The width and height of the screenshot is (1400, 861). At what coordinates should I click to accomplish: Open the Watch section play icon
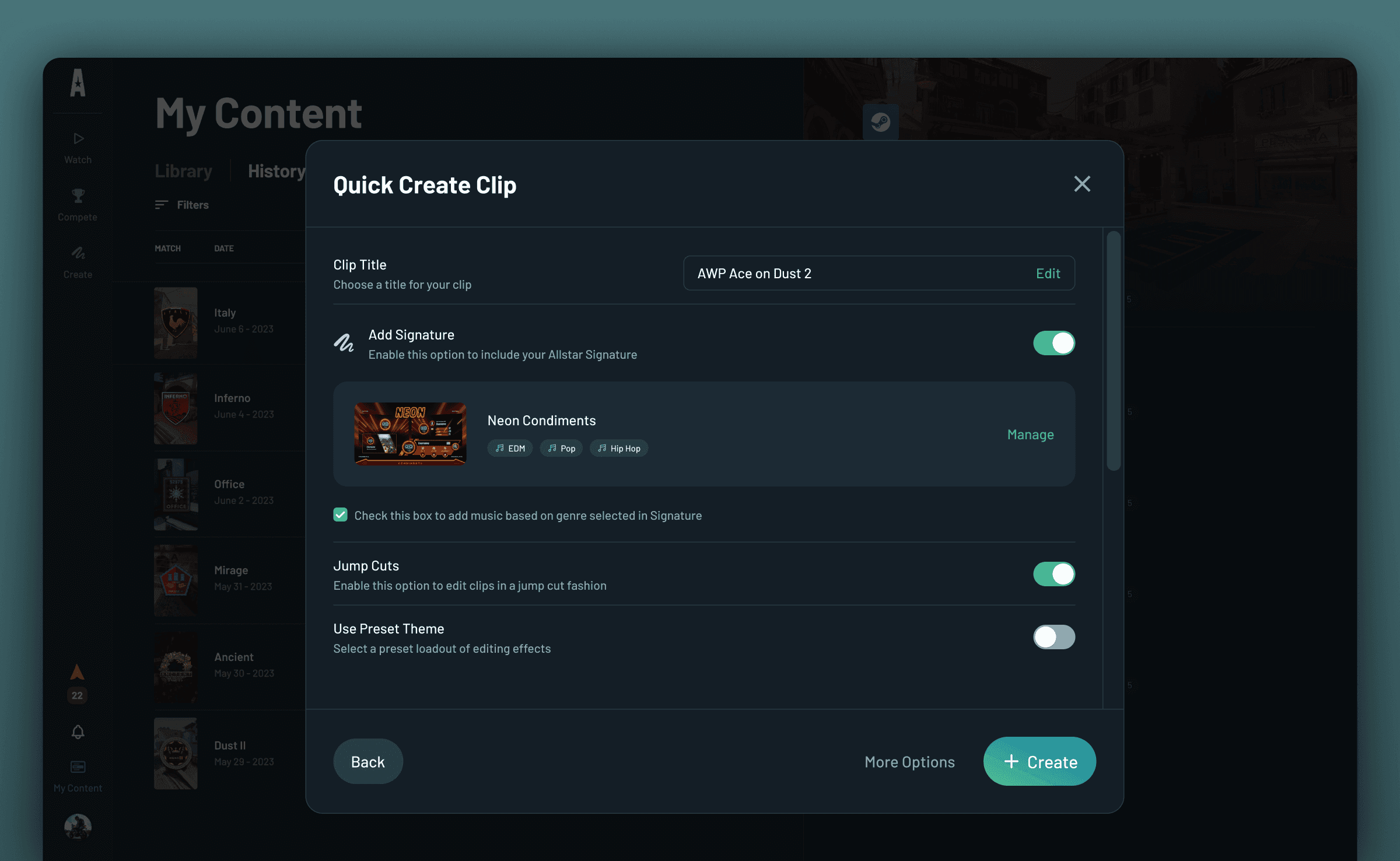pyautogui.click(x=78, y=138)
